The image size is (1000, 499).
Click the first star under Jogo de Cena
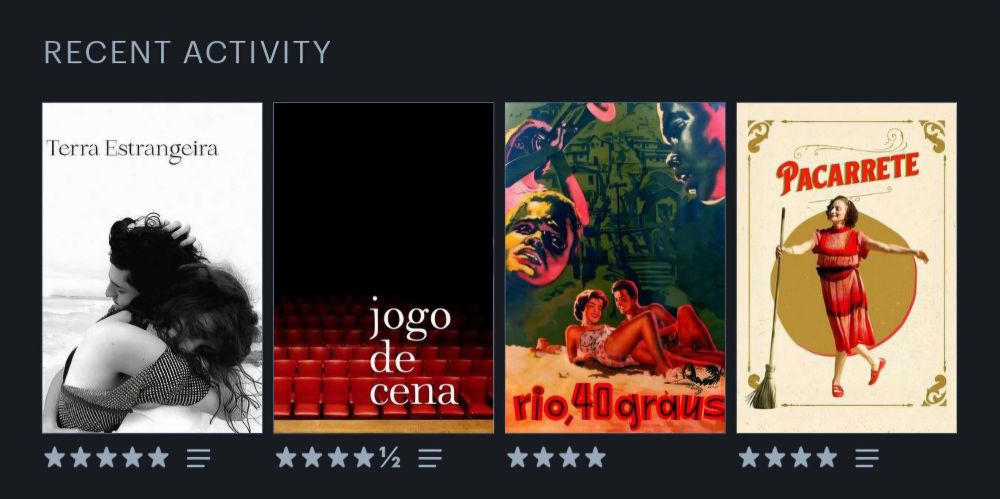(x=286, y=457)
